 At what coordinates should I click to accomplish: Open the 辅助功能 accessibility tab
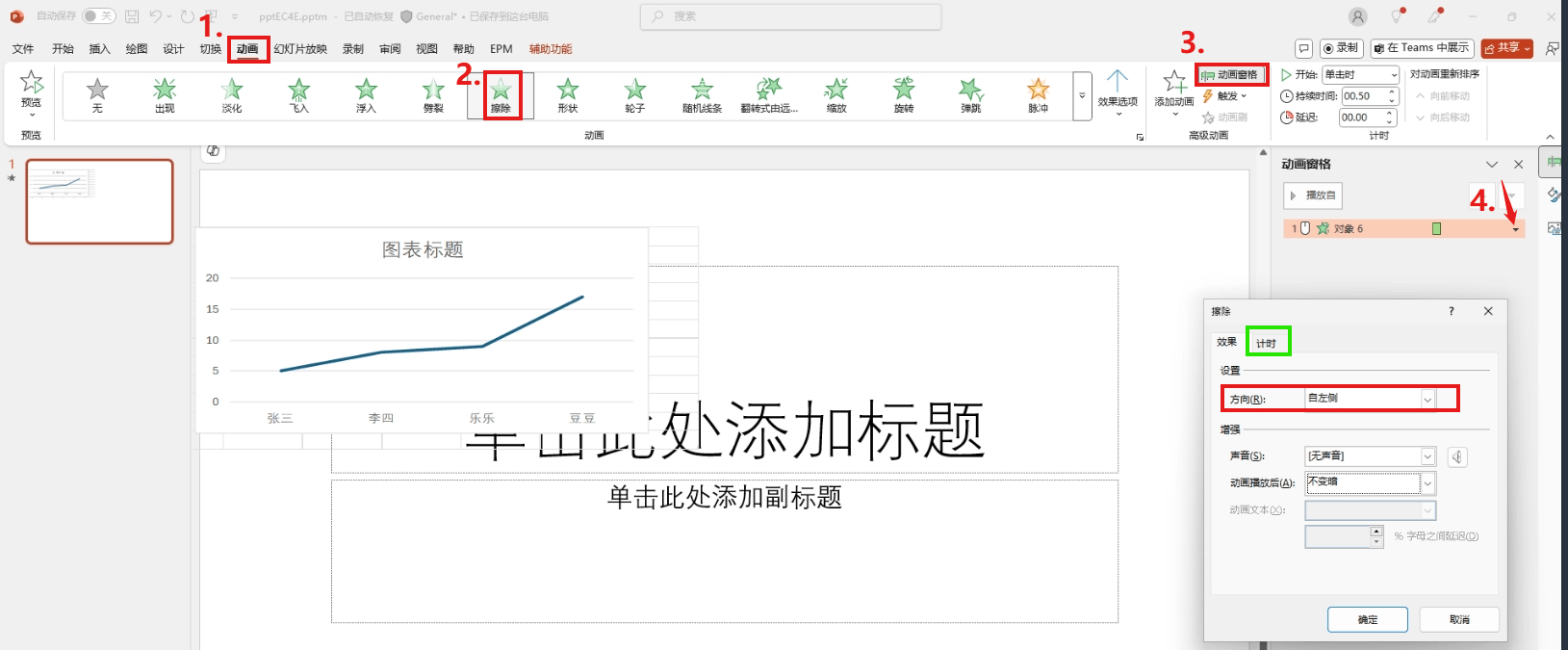[x=551, y=49]
